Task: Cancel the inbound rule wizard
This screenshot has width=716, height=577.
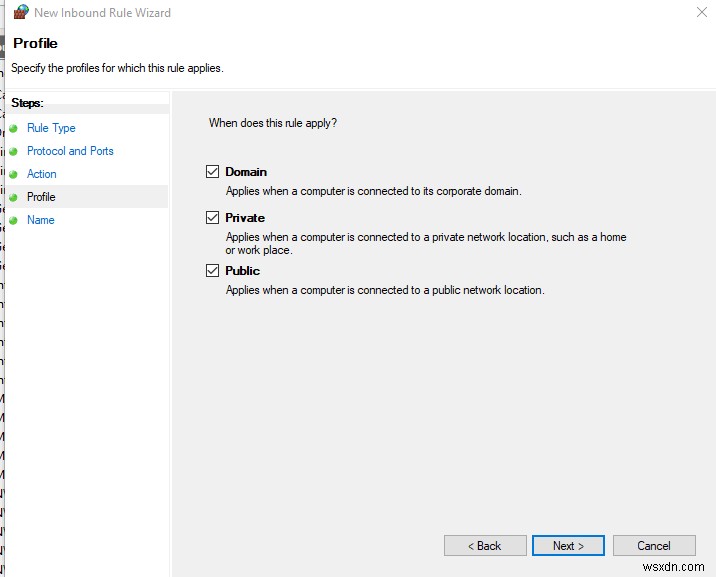Action: pyautogui.click(x=654, y=546)
